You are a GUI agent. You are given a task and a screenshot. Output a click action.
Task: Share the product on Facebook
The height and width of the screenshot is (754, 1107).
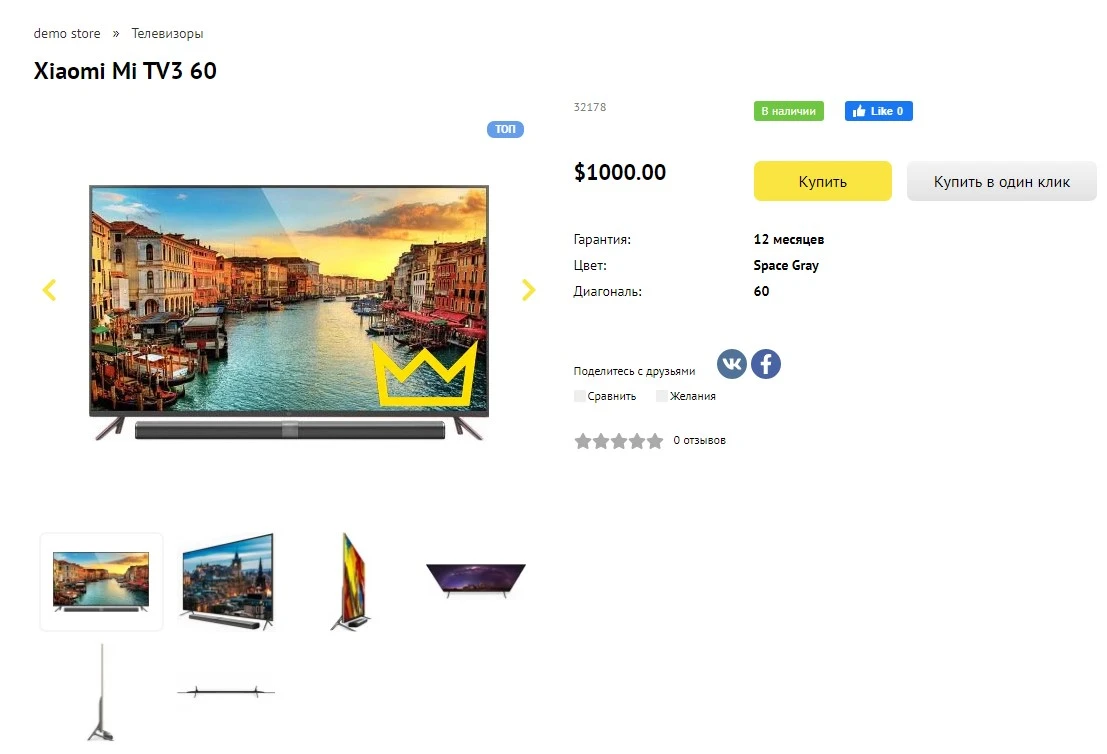(x=765, y=364)
